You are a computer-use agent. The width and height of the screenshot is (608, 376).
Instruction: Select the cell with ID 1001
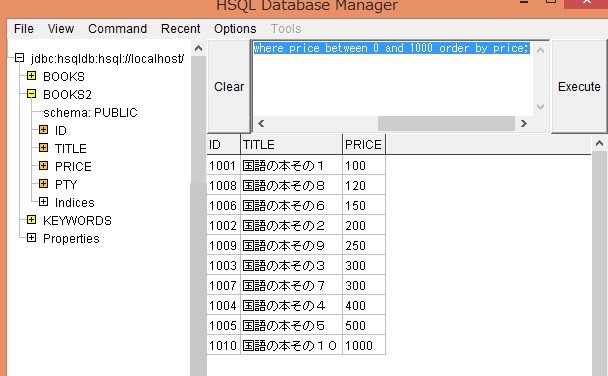(x=224, y=166)
